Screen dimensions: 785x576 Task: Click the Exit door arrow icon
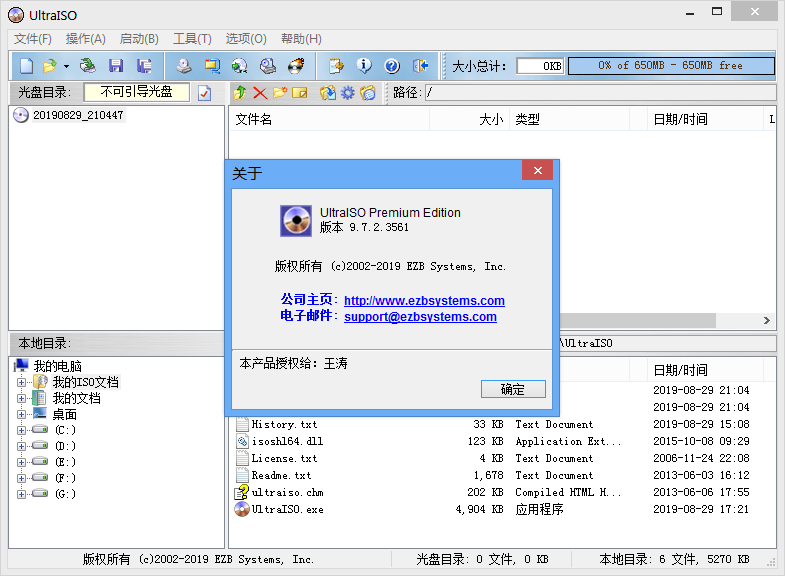421,66
